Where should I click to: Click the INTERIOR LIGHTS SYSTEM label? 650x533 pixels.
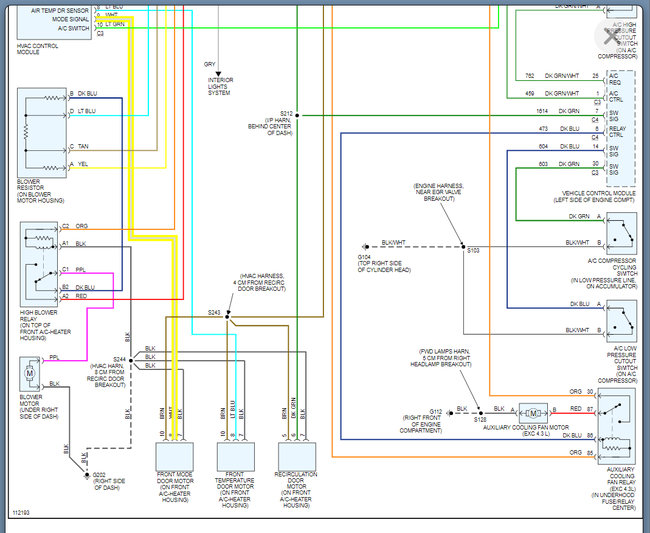click(221, 86)
